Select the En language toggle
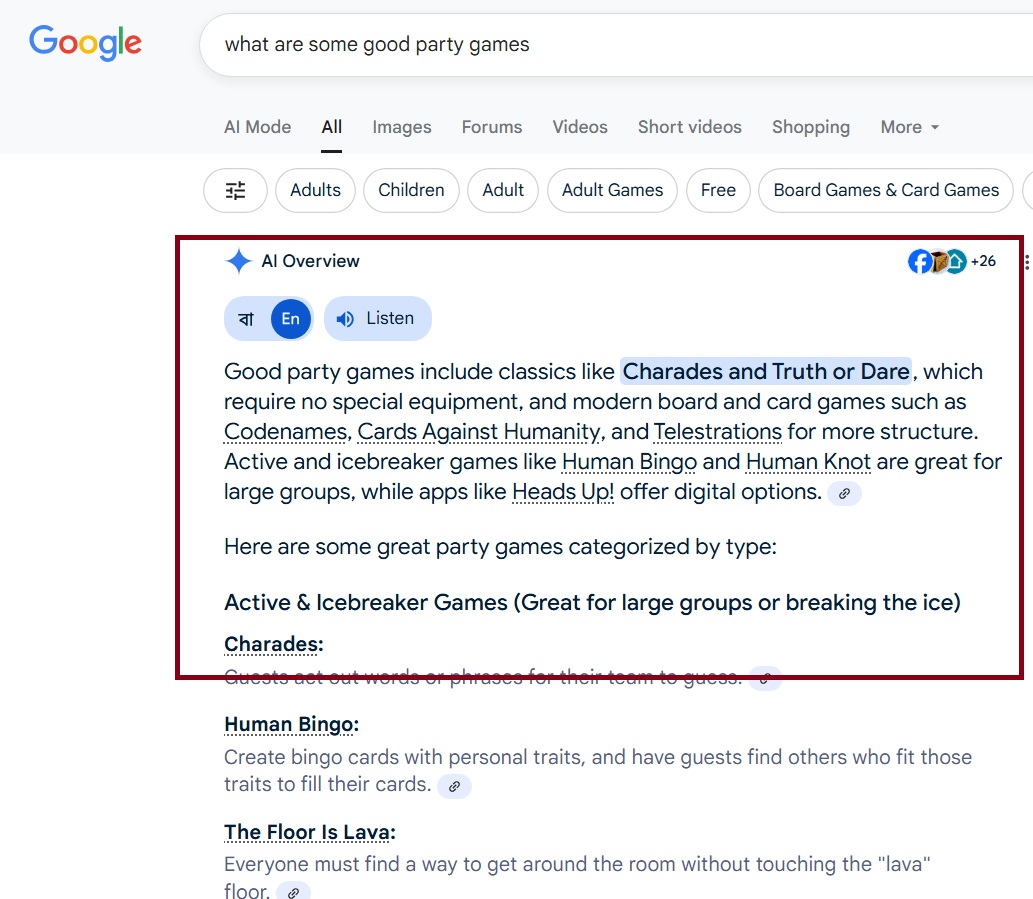This screenshot has width=1033, height=899. pyautogui.click(x=290, y=319)
